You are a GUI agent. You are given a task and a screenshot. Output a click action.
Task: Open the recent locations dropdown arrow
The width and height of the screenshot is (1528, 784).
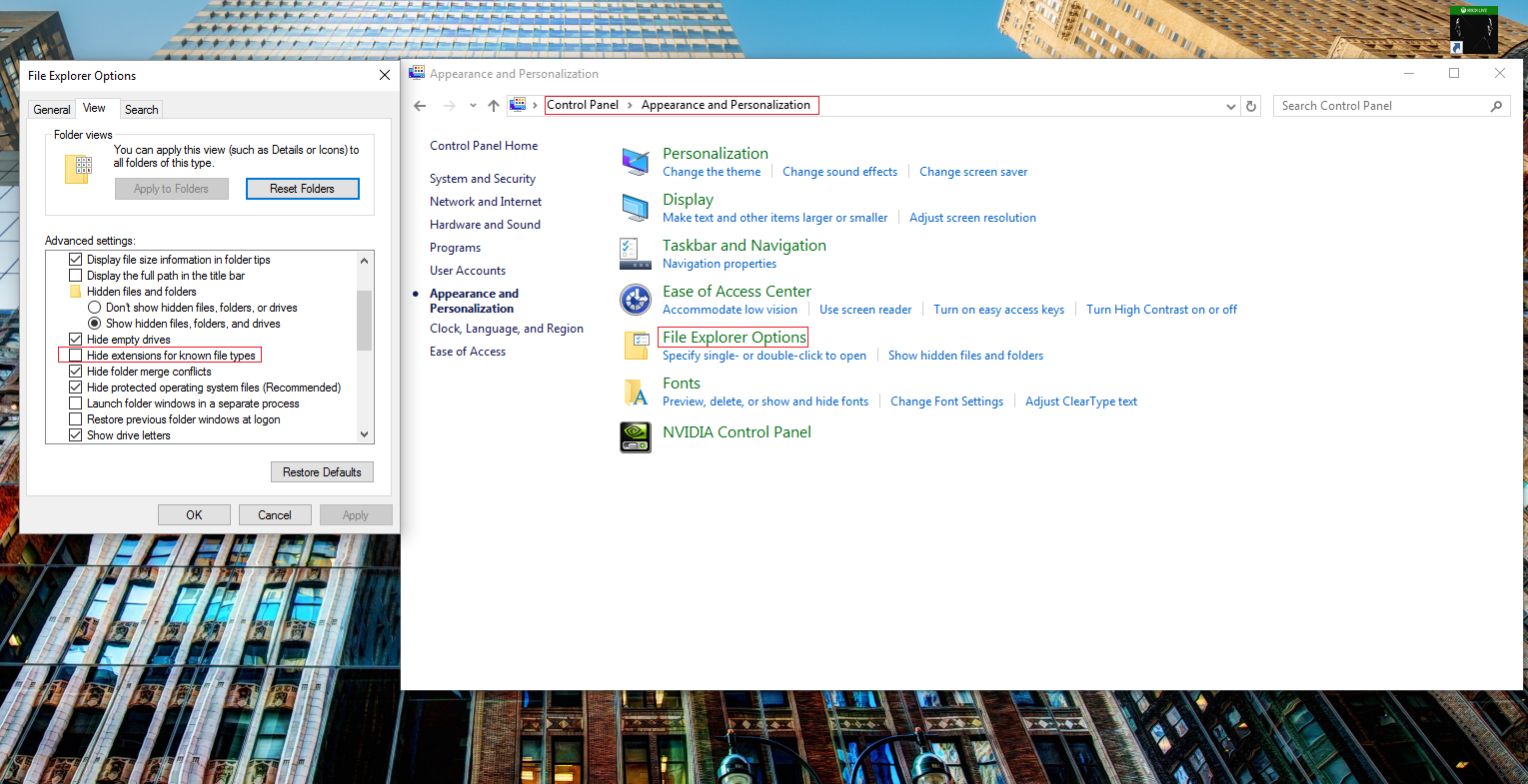coord(473,106)
